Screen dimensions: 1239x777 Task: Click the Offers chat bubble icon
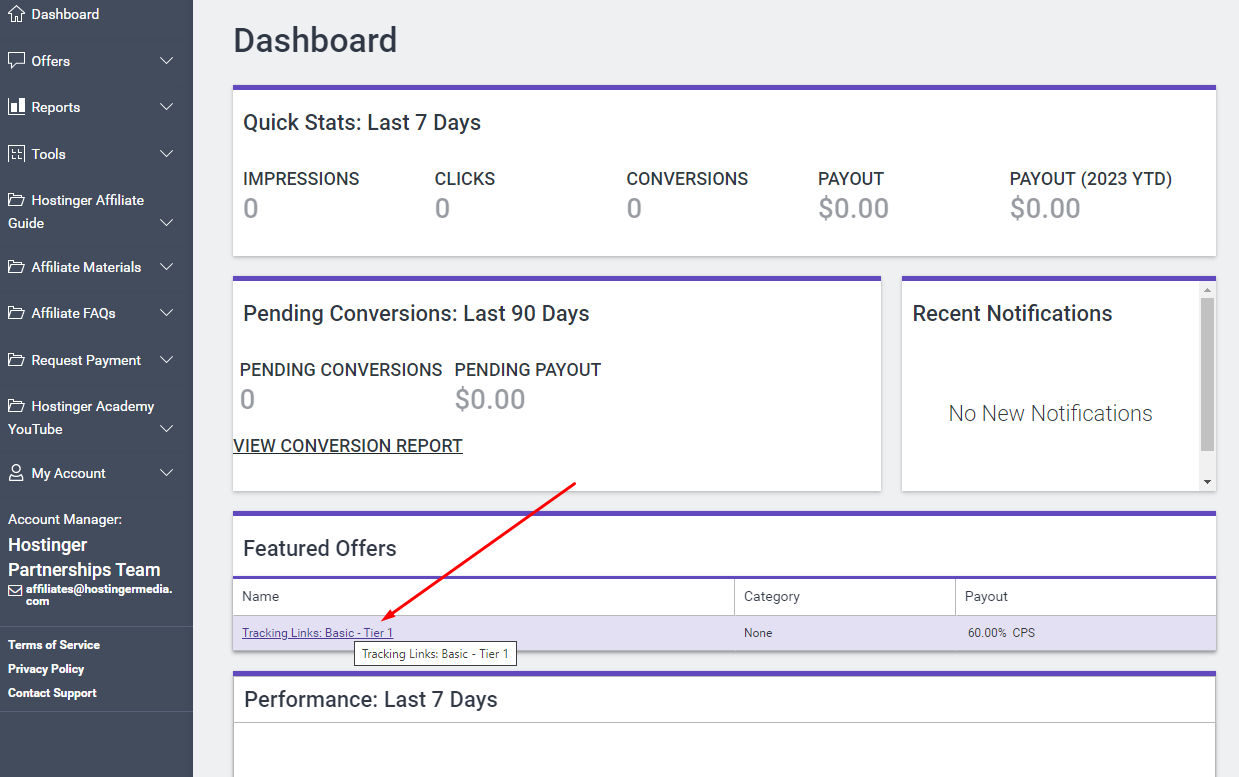[16, 61]
